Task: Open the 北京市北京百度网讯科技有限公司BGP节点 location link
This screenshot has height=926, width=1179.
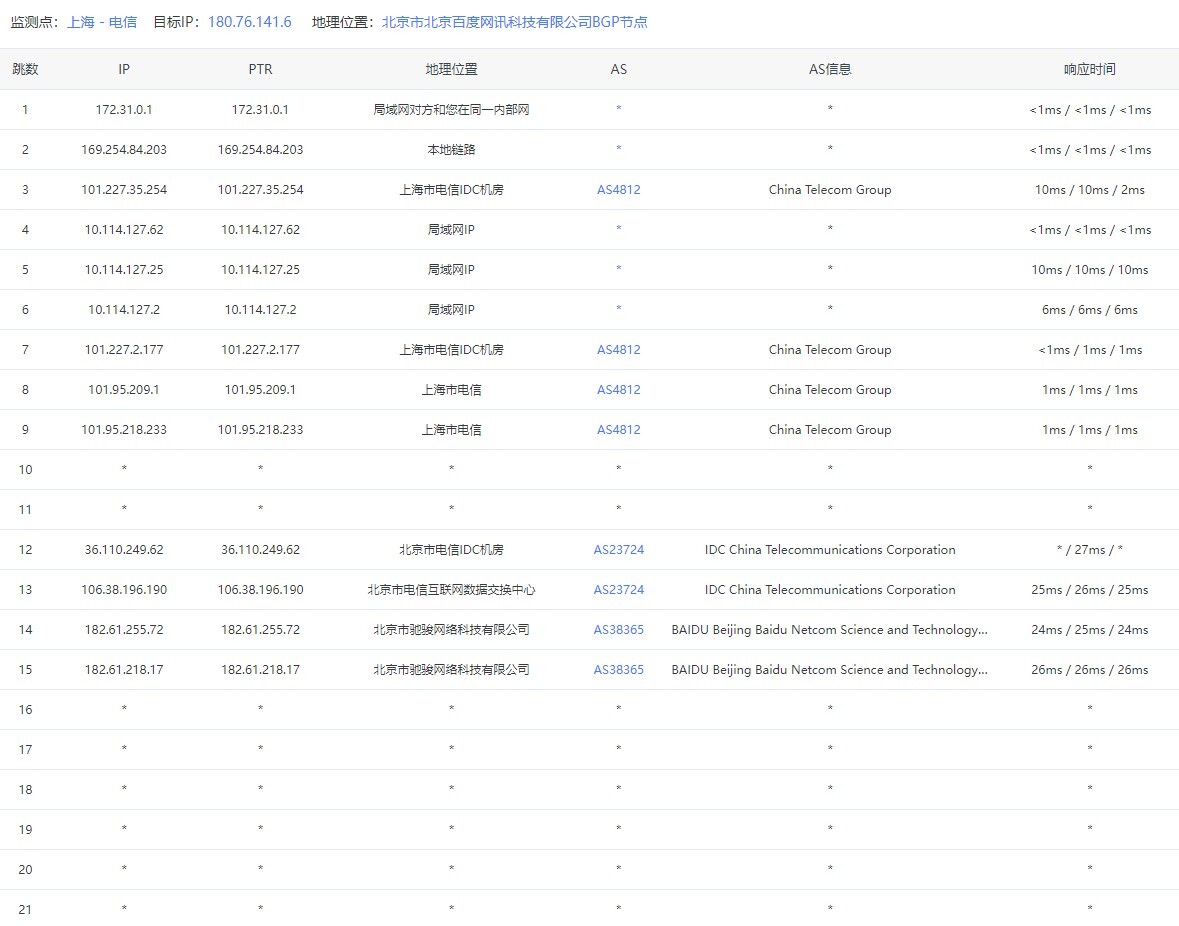Action: tap(514, 22)
